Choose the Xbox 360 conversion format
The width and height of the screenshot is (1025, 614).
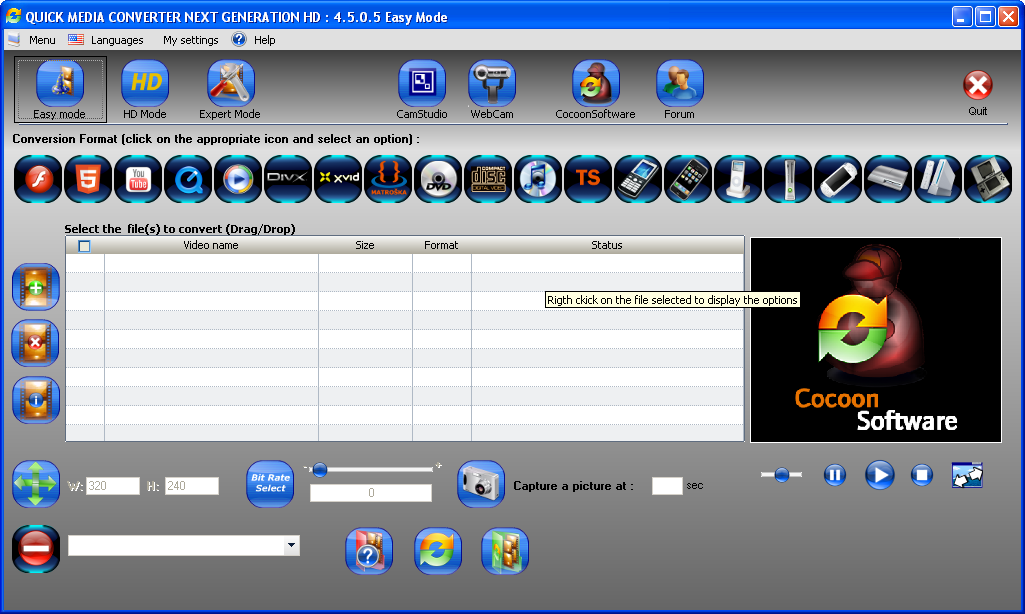pyautogui.click(x=788, y=179)
